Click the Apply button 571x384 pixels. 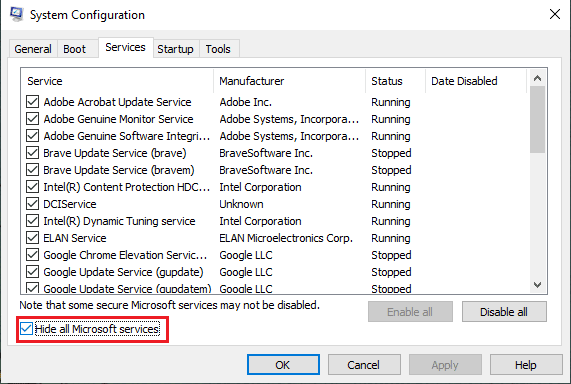(x=445, y=365)
